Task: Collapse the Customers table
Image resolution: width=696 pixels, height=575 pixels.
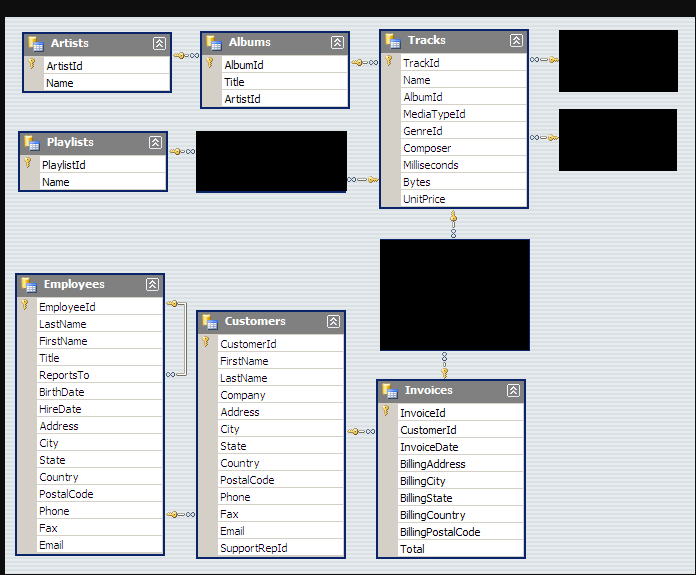Action: [333, 322]
